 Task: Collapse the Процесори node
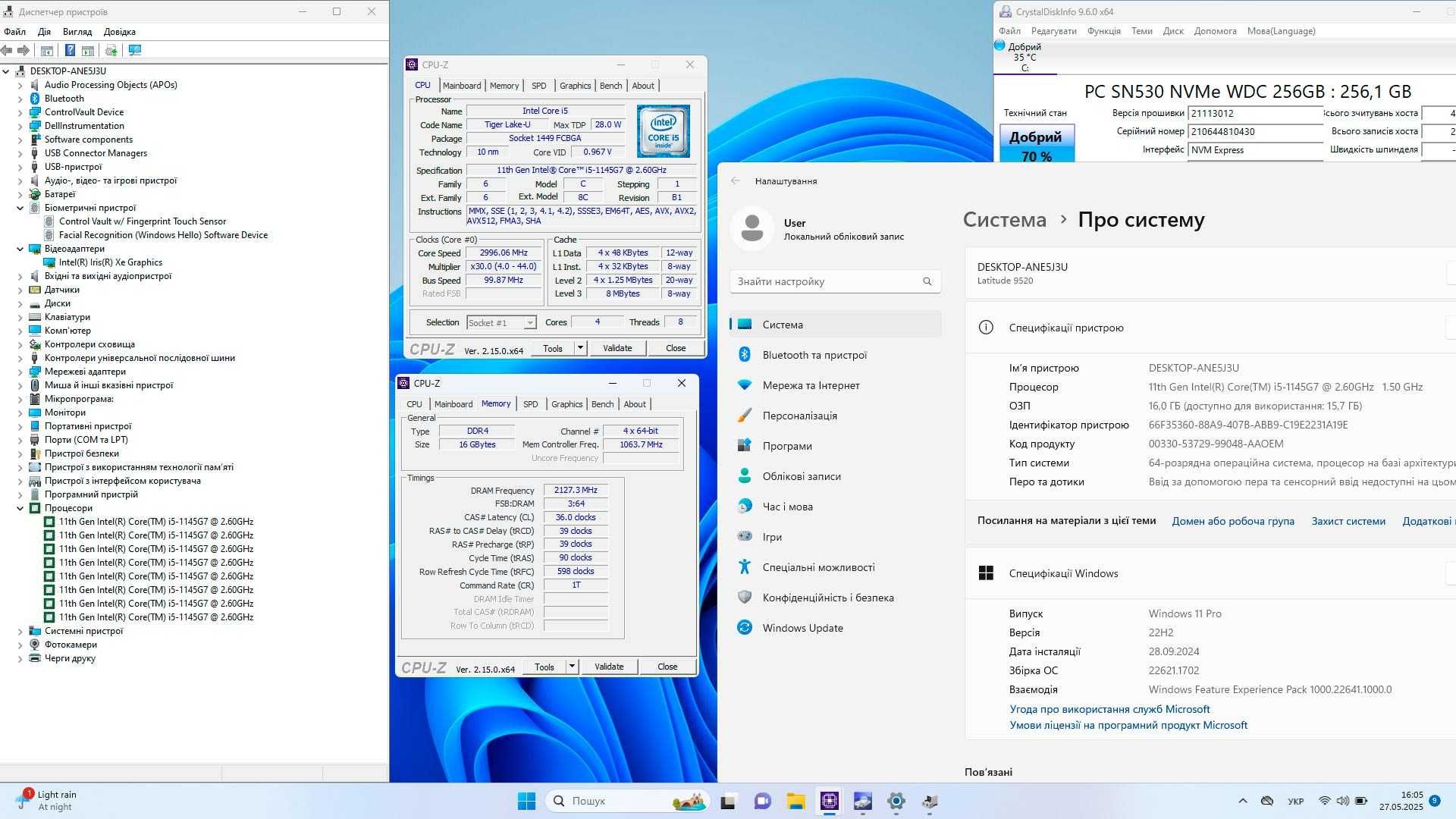20,508
